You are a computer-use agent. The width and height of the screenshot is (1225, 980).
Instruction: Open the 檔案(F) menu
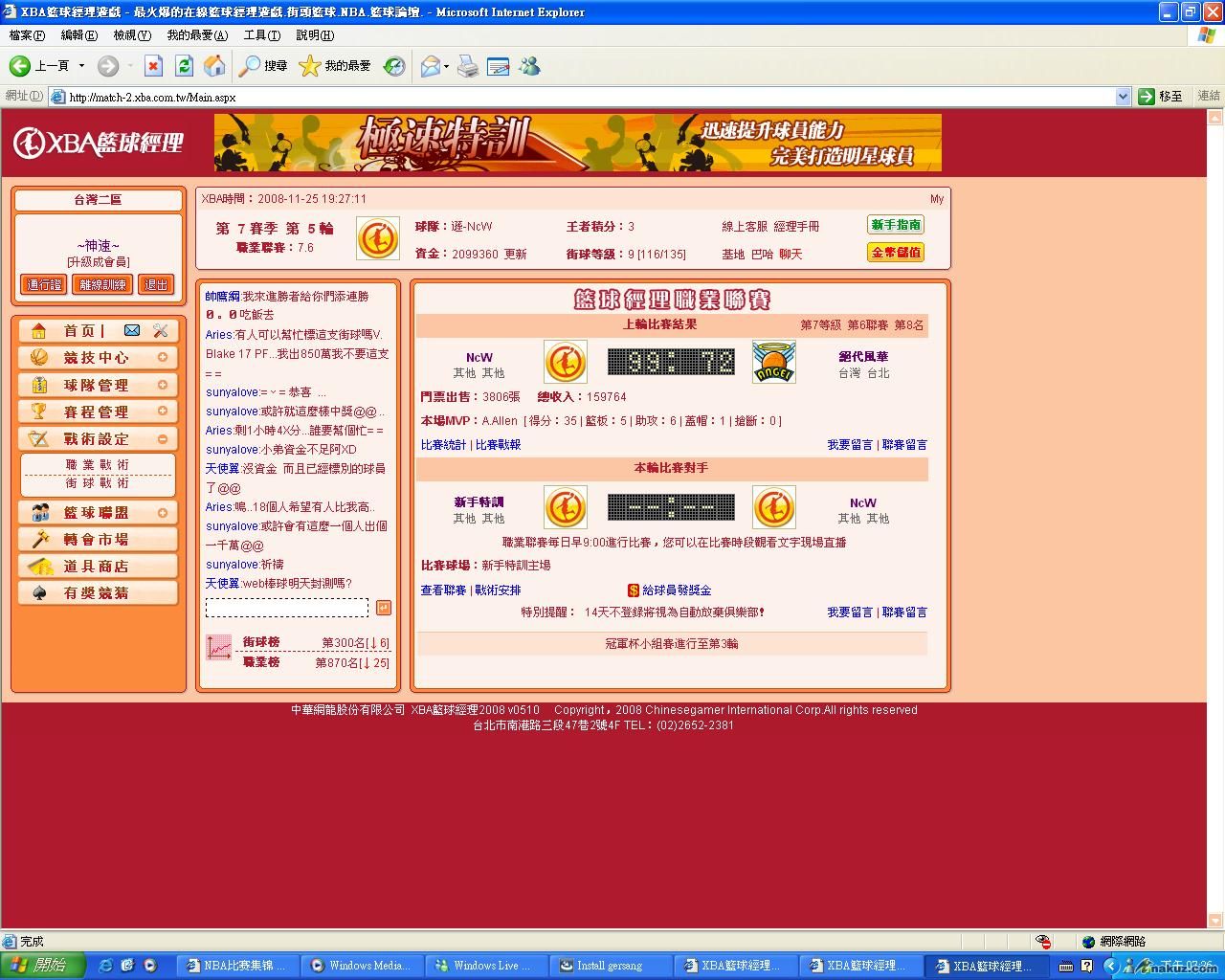tap(27, 35)
